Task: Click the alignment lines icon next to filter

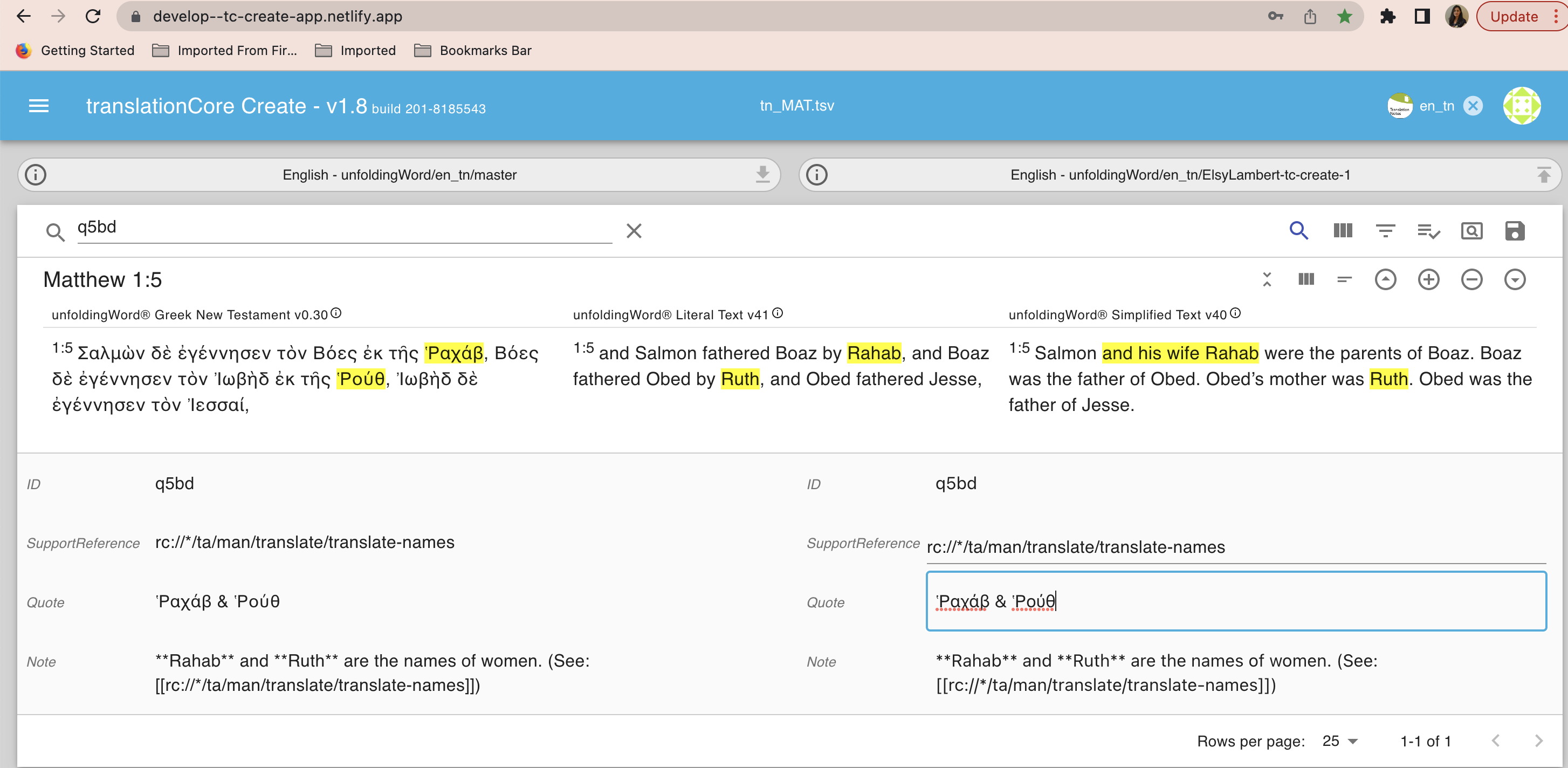Action: pyautogui.click(x=1428, y=231)
